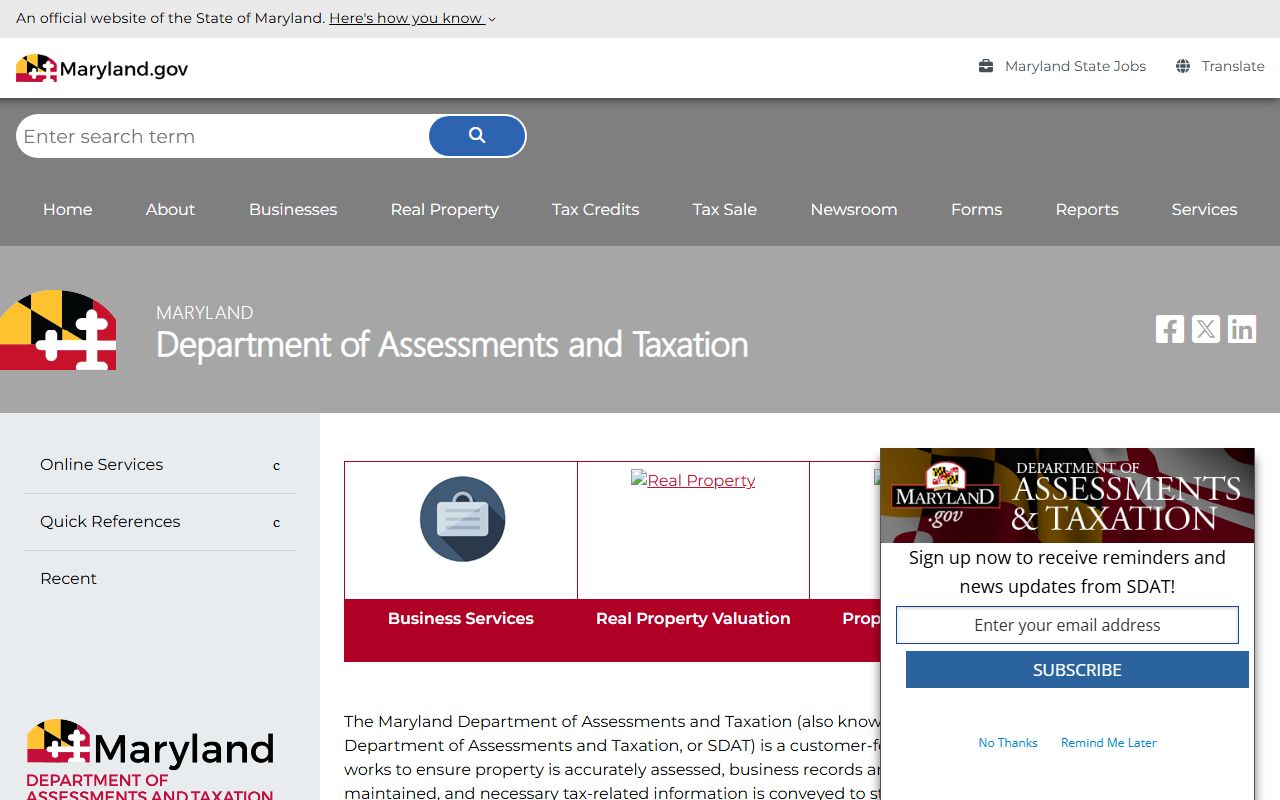Open the Services menu item
The width and height of the screenshot is (1280, 800).
[1205, 209]
